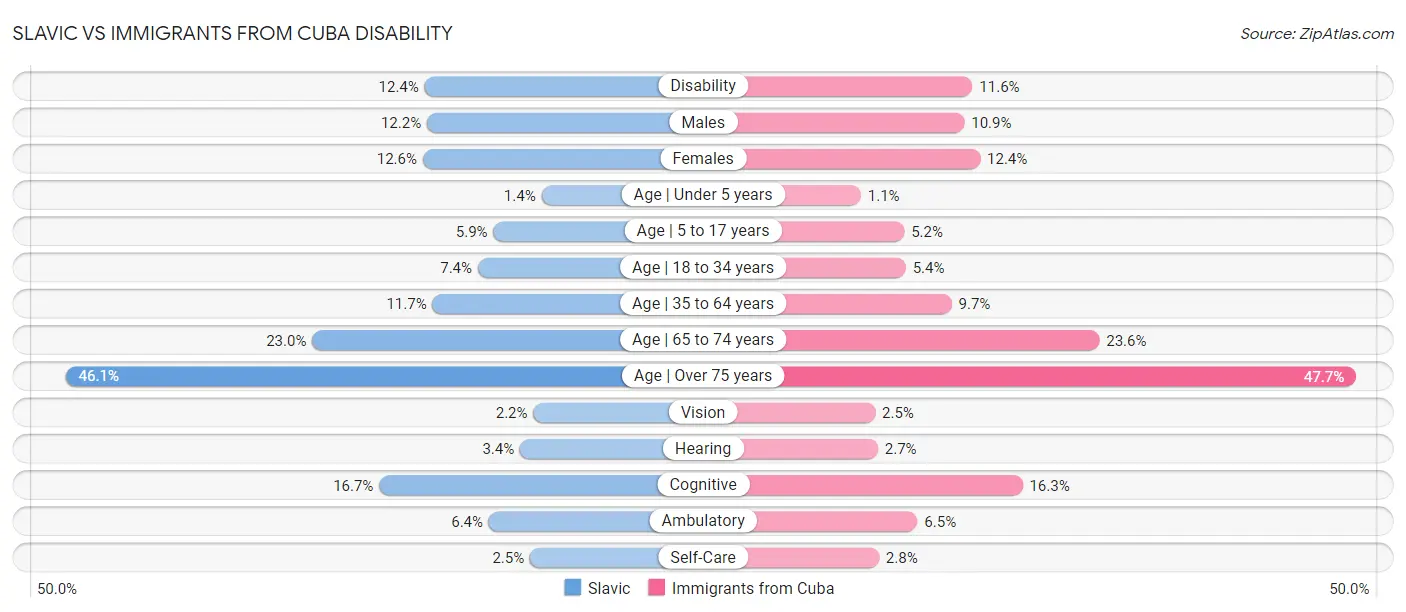Image resolution: width=1406 pixels, height=612 pixels.
Task: Click the Cognitive category label
Action: (x=703, y=485)
